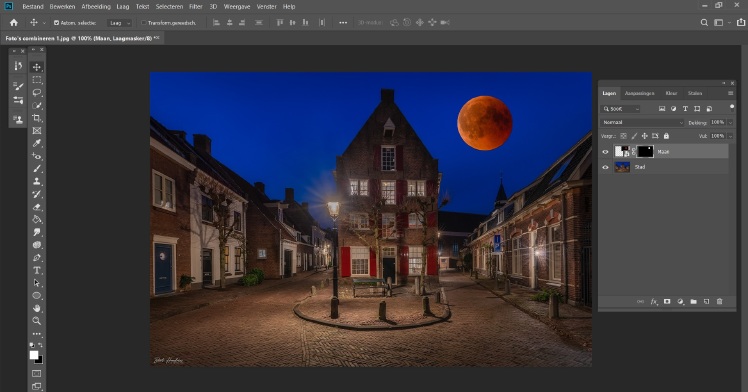The image size is (748, 392).
Task: Select the Type tool
Action: (x=37, y=270)
